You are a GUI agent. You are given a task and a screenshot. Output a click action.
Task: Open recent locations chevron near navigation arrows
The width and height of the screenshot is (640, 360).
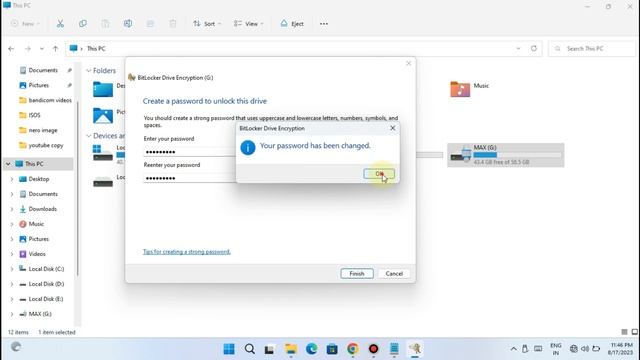coord(42,49)
